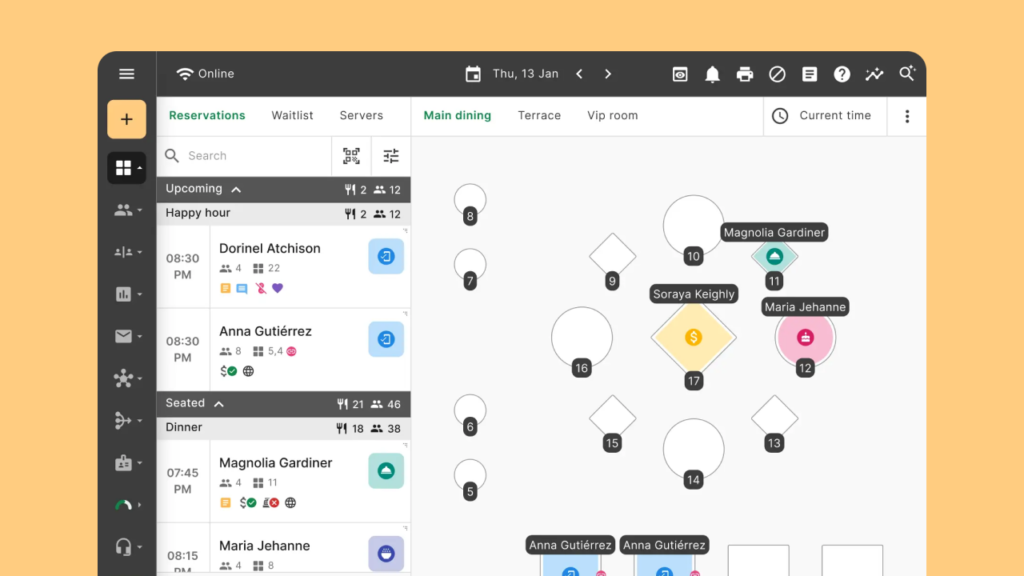Collapse the Seated section
Viewport: 1024px width, 576px height.
(219, 403)
